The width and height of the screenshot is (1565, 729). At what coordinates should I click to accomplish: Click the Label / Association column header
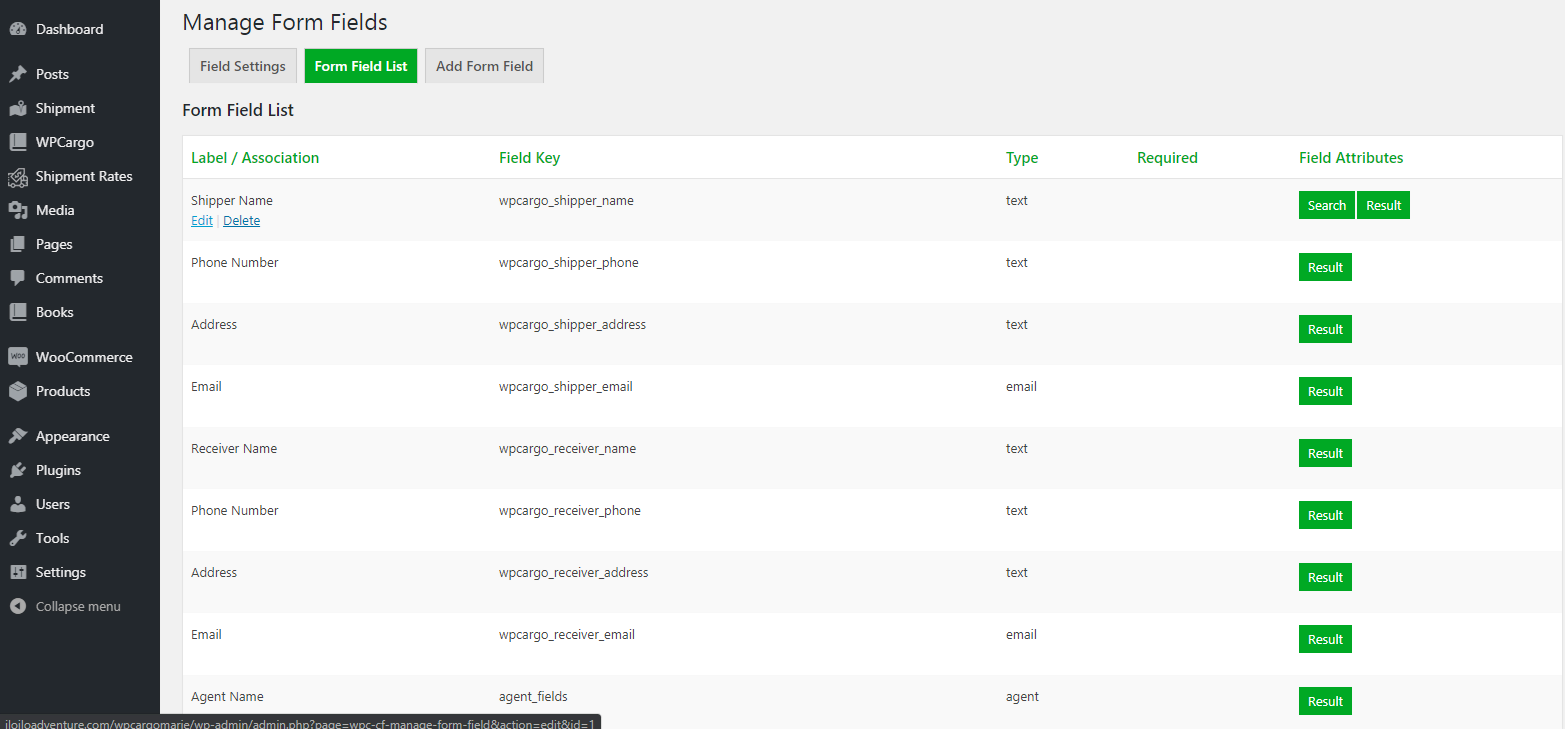tap(255, 158)
